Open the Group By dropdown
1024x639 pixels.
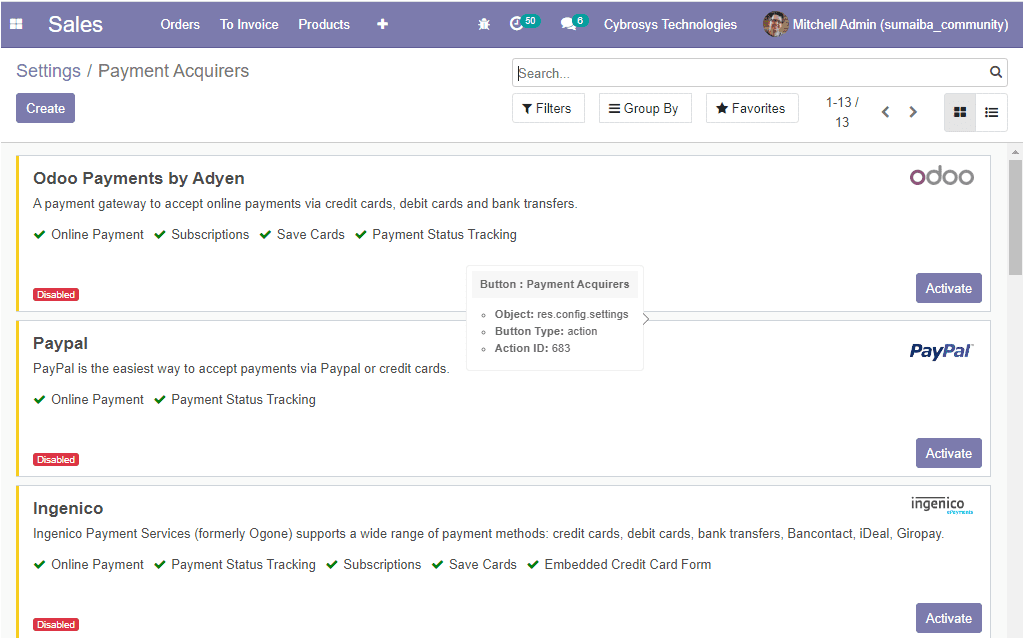tap(645, 108)
